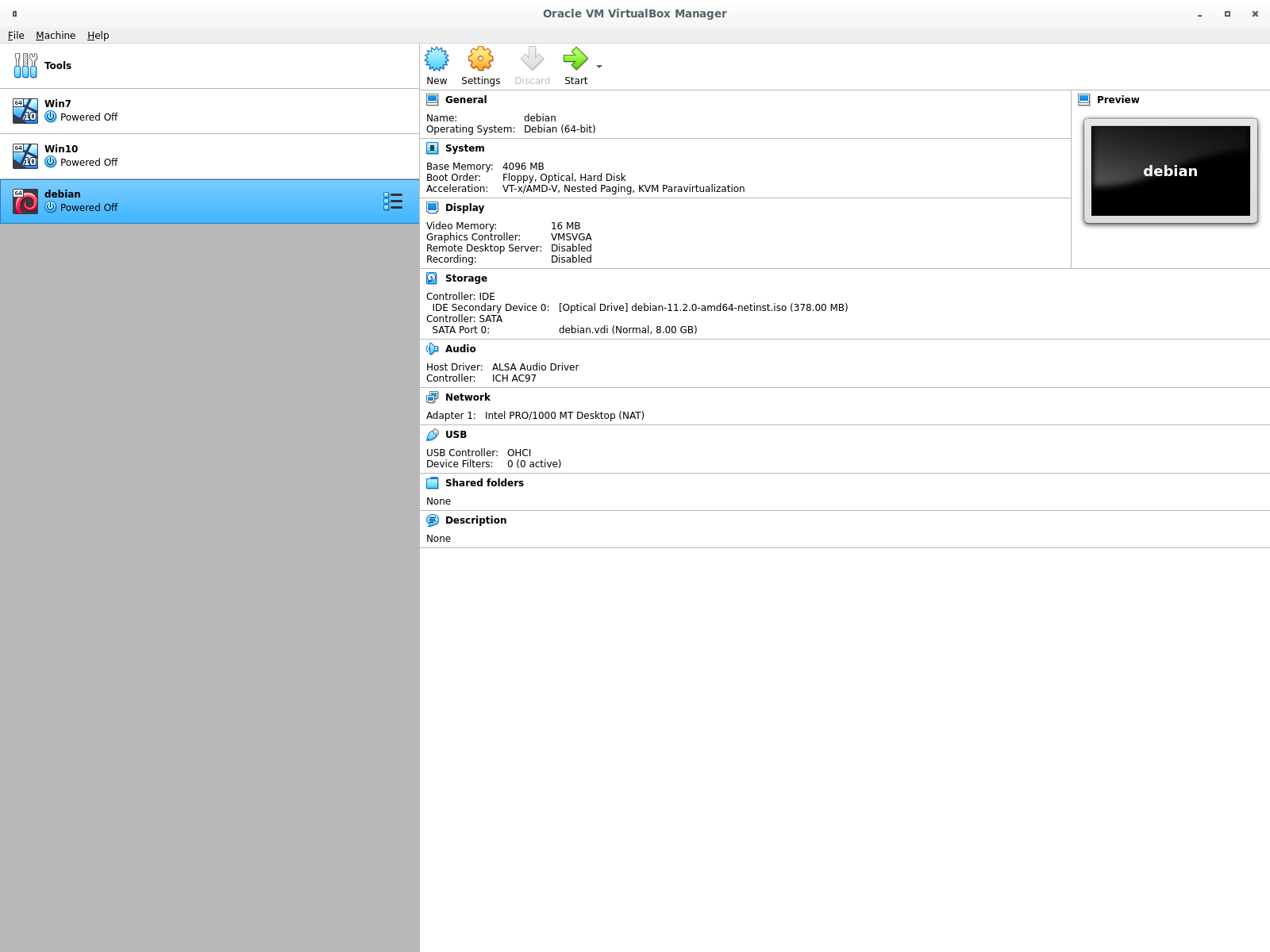Open Settings with the gear icon
The height and width of the screenshot is (952, 1270).
pyautogui.click(x=480, y=59)
